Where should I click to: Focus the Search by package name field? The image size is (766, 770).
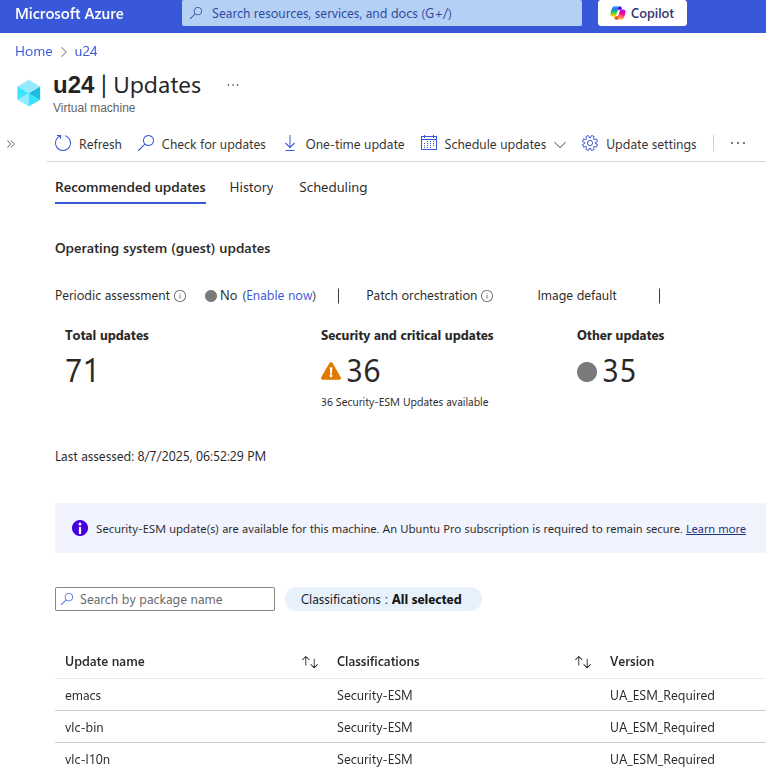point(164,599)
